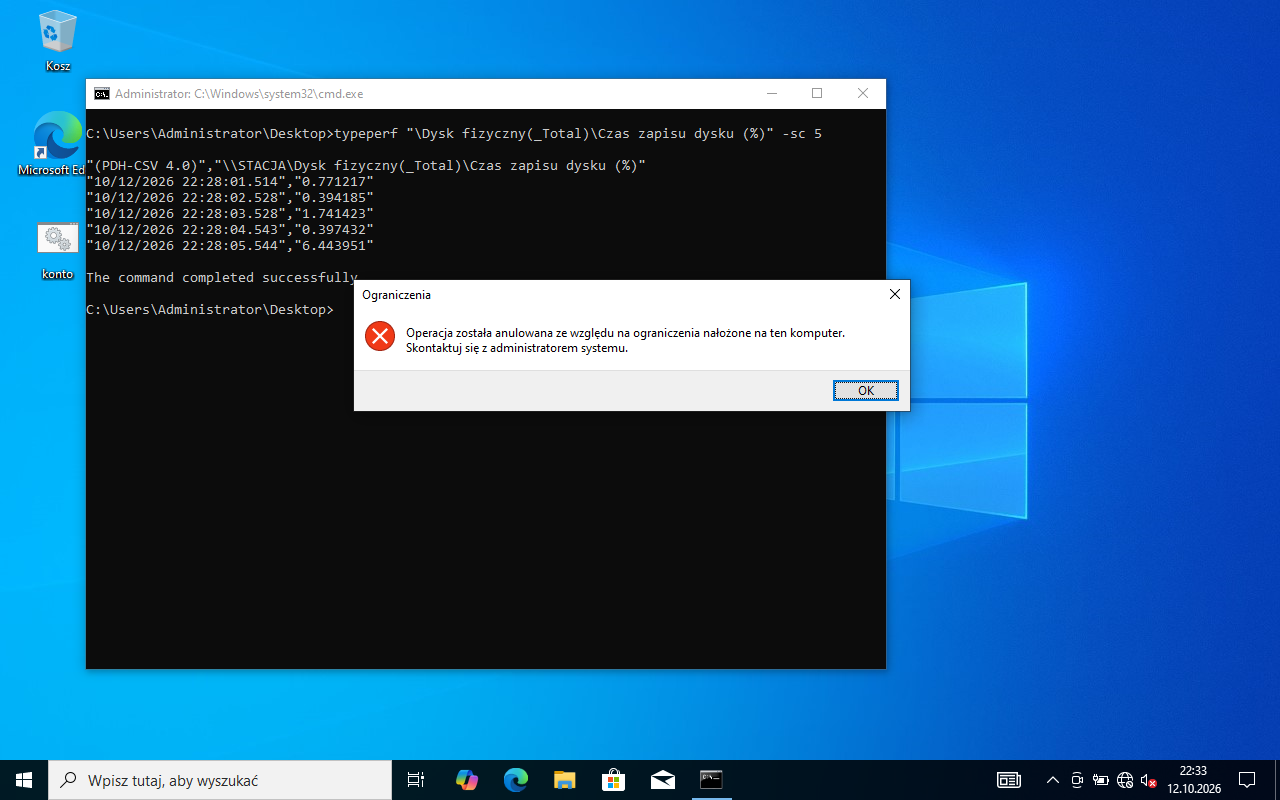Click "The command completed successfully" line

pos(221,277)
